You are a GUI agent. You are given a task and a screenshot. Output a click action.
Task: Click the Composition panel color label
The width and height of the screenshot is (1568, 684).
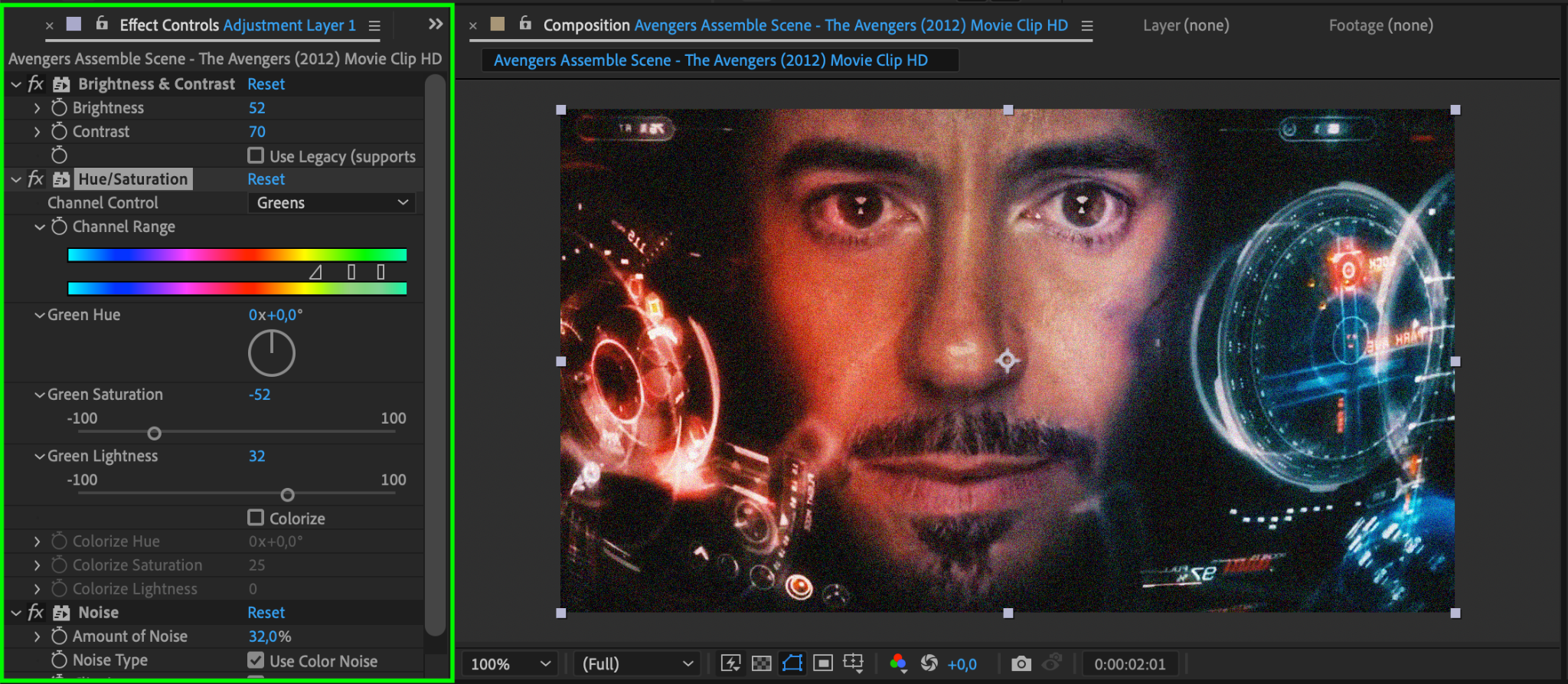[x=498, y=24]
